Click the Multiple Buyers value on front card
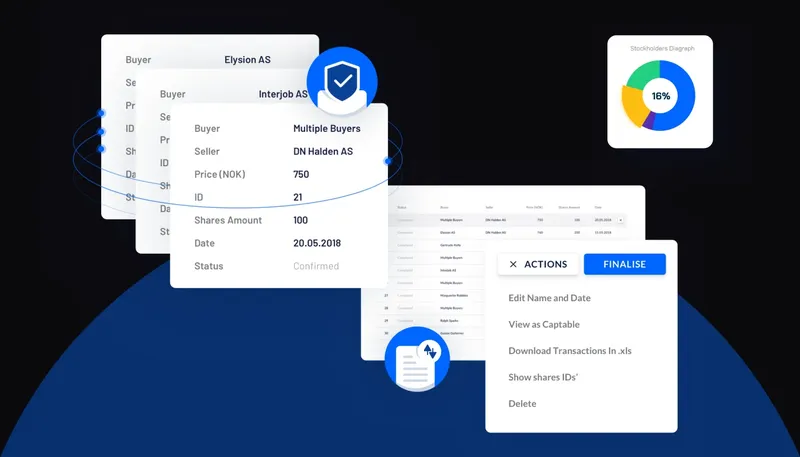This screenshot has height=457, width=800. click(327, 129)
